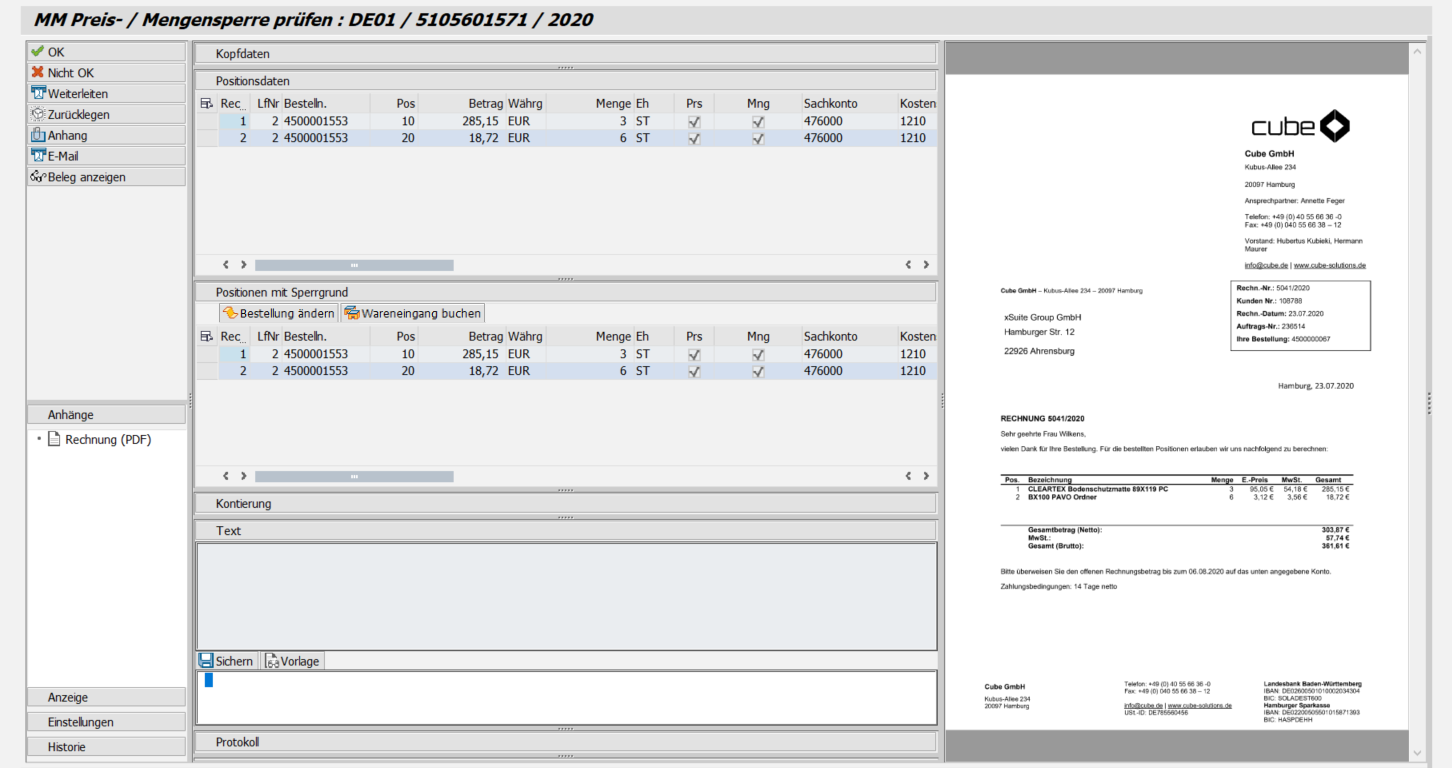Click the E-Mail icon button
The height and width of the screenshot is (768, 1452).
click(x=38, y=156)
